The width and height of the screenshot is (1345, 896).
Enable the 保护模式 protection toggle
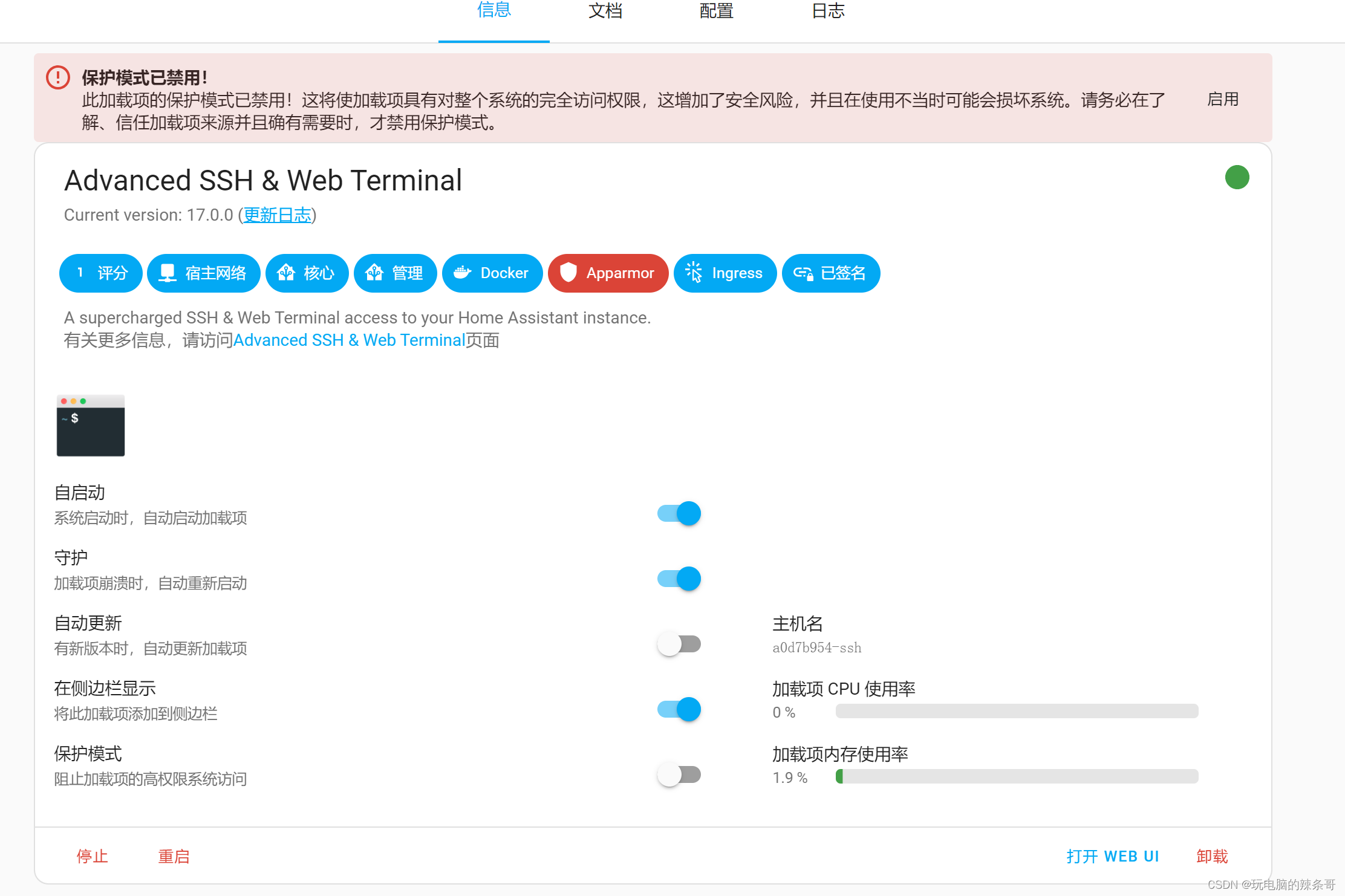679,774
